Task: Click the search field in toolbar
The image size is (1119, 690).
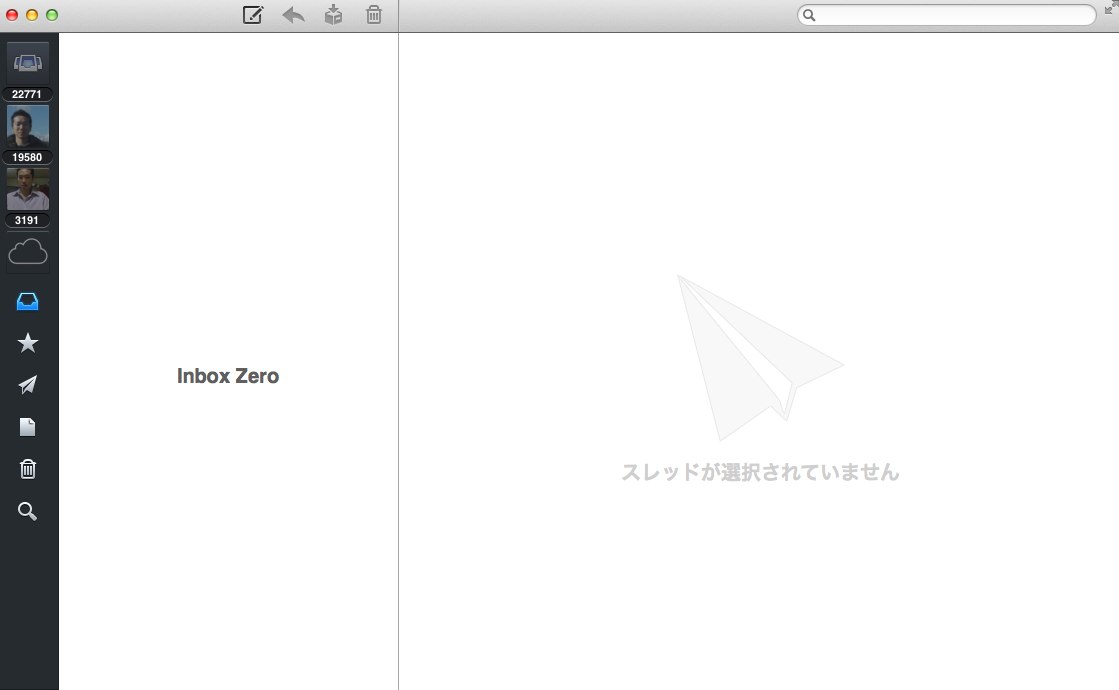Action: click(946, 15)
